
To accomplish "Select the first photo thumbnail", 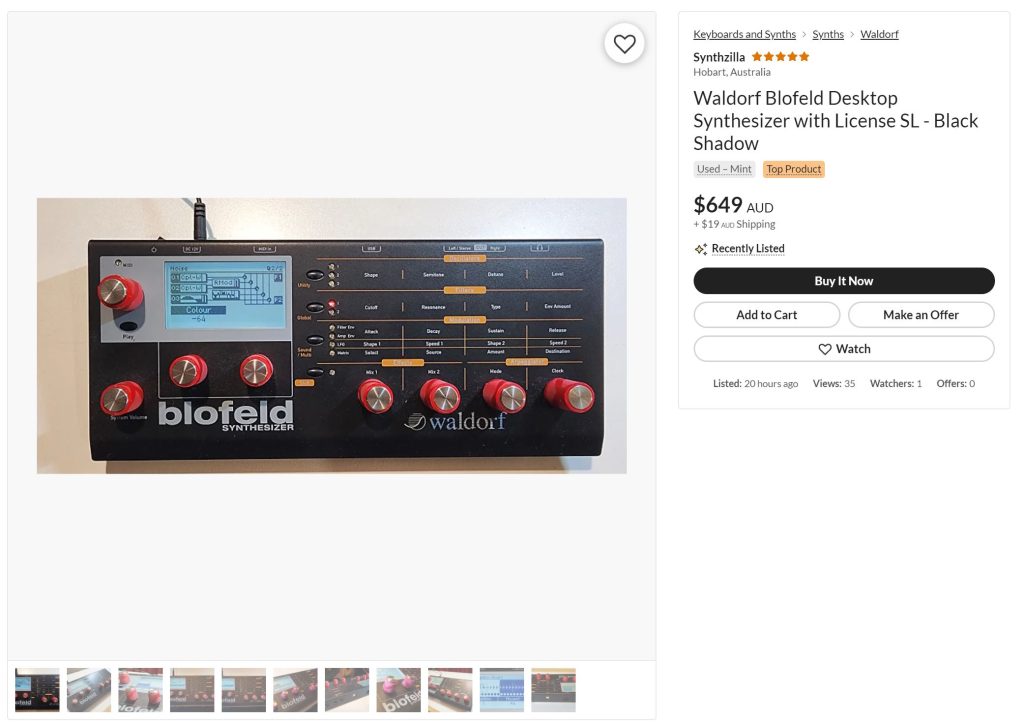I will 37,689.
